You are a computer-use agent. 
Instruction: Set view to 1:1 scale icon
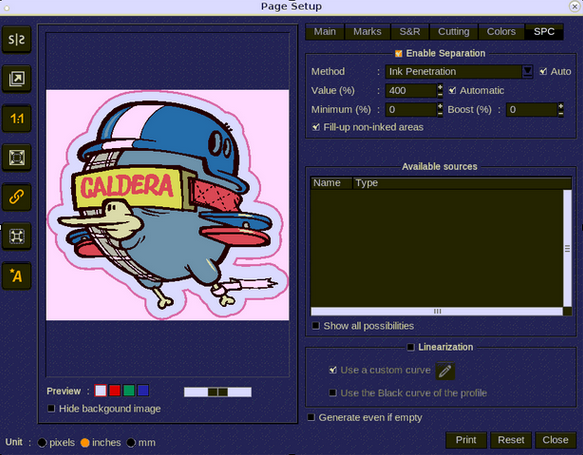[16, 118]
